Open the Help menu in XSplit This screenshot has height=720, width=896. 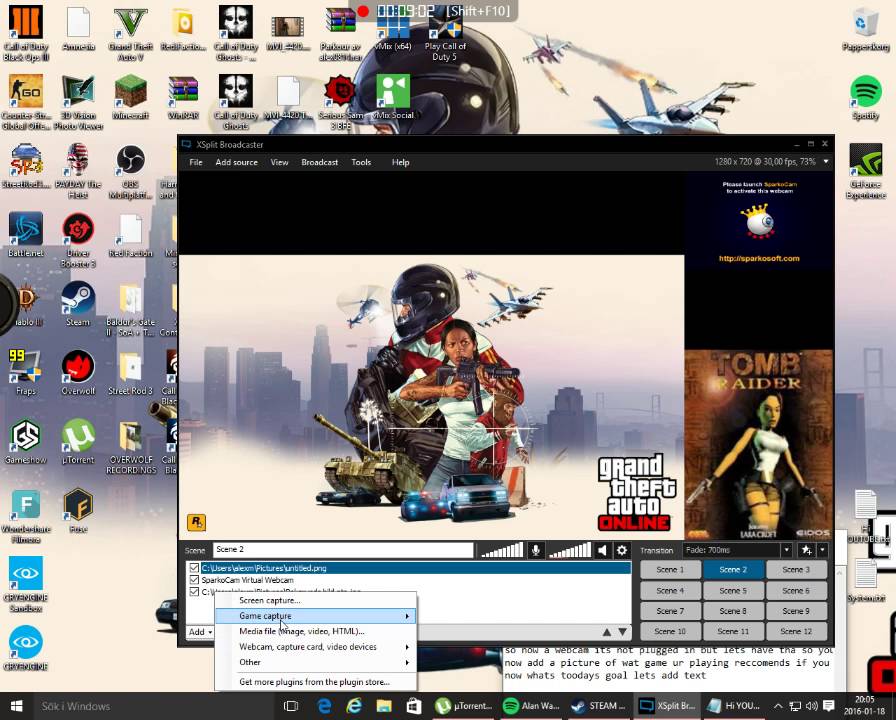click(x=401, y=162)
